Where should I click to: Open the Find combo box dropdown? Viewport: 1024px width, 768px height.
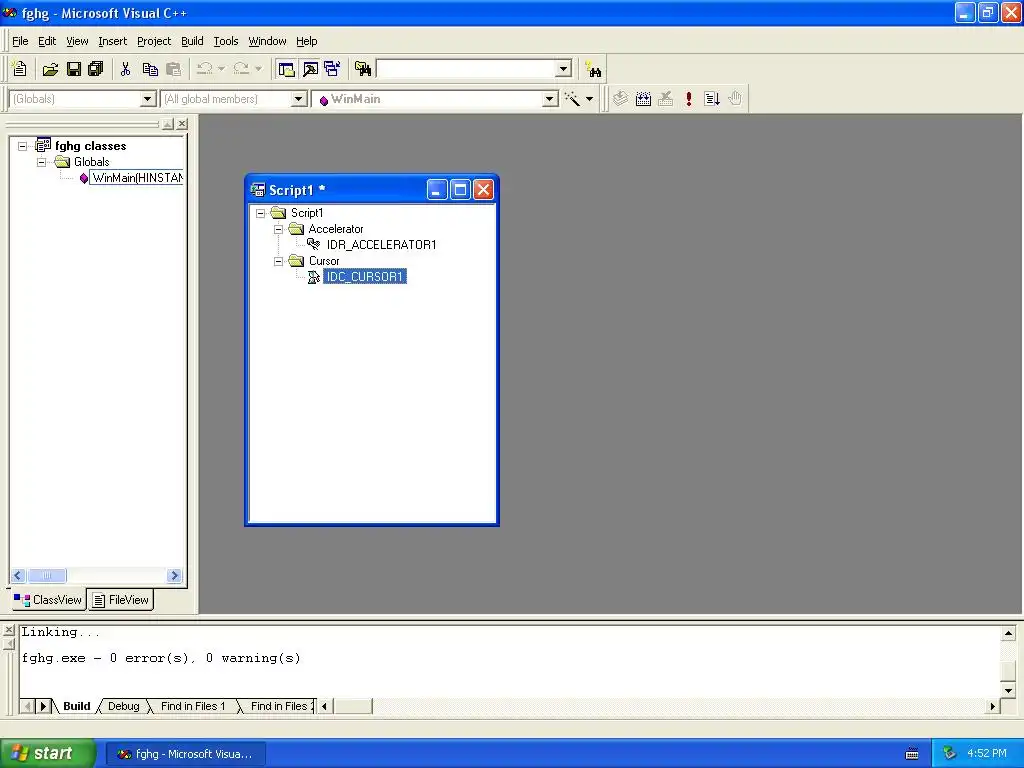coord(564,69)
